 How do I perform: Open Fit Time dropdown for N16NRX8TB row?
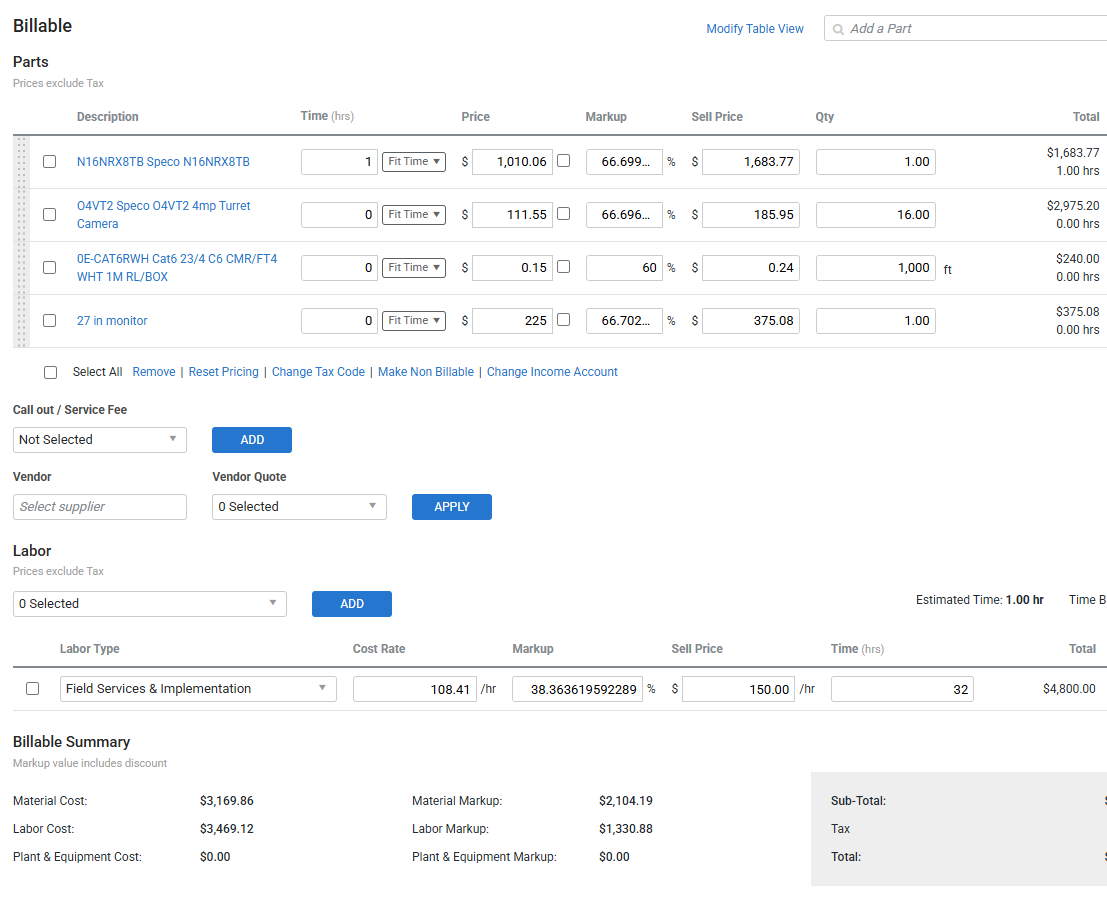tap(414, 162)
